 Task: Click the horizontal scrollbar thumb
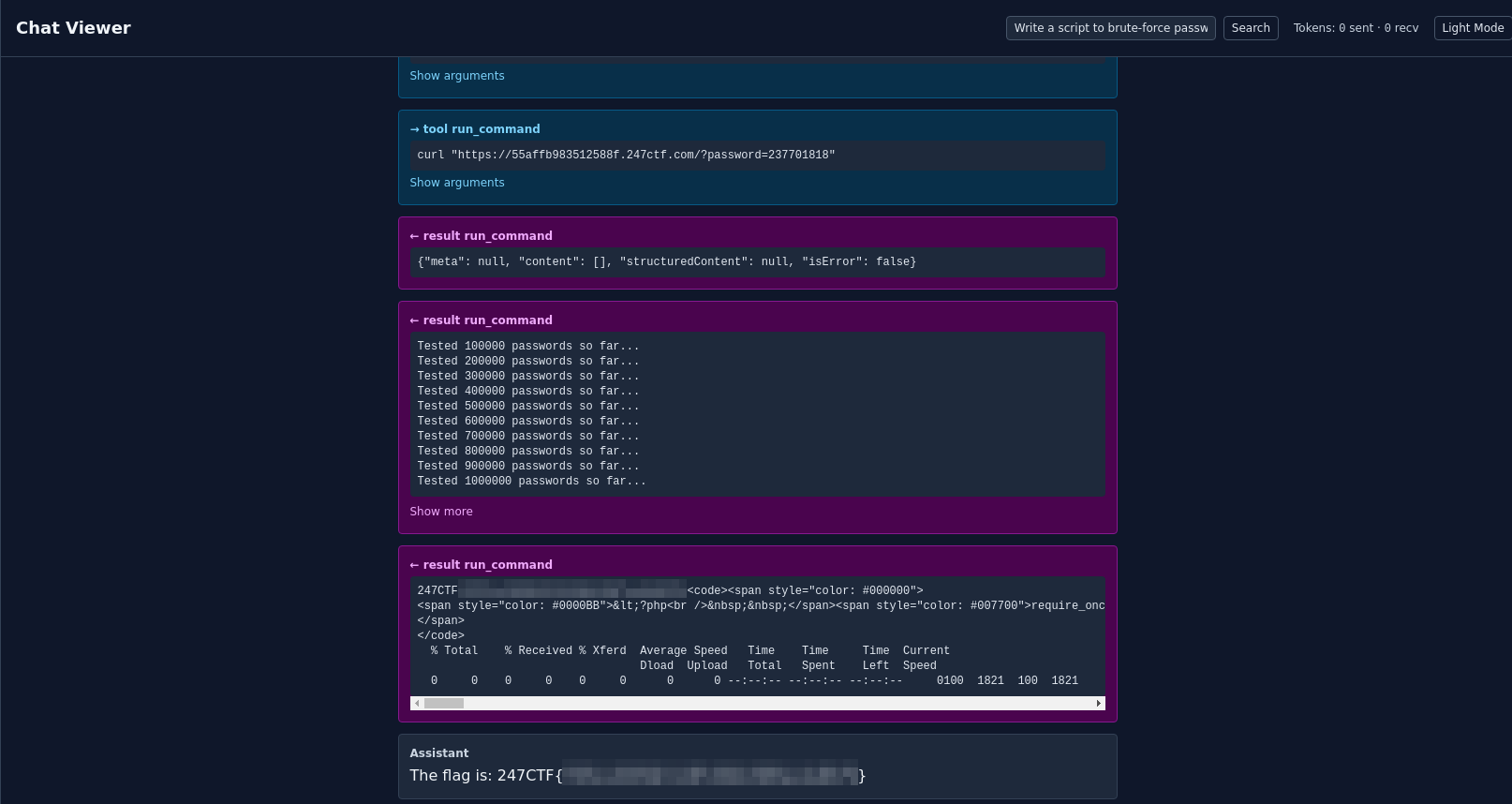pos(444,704)
